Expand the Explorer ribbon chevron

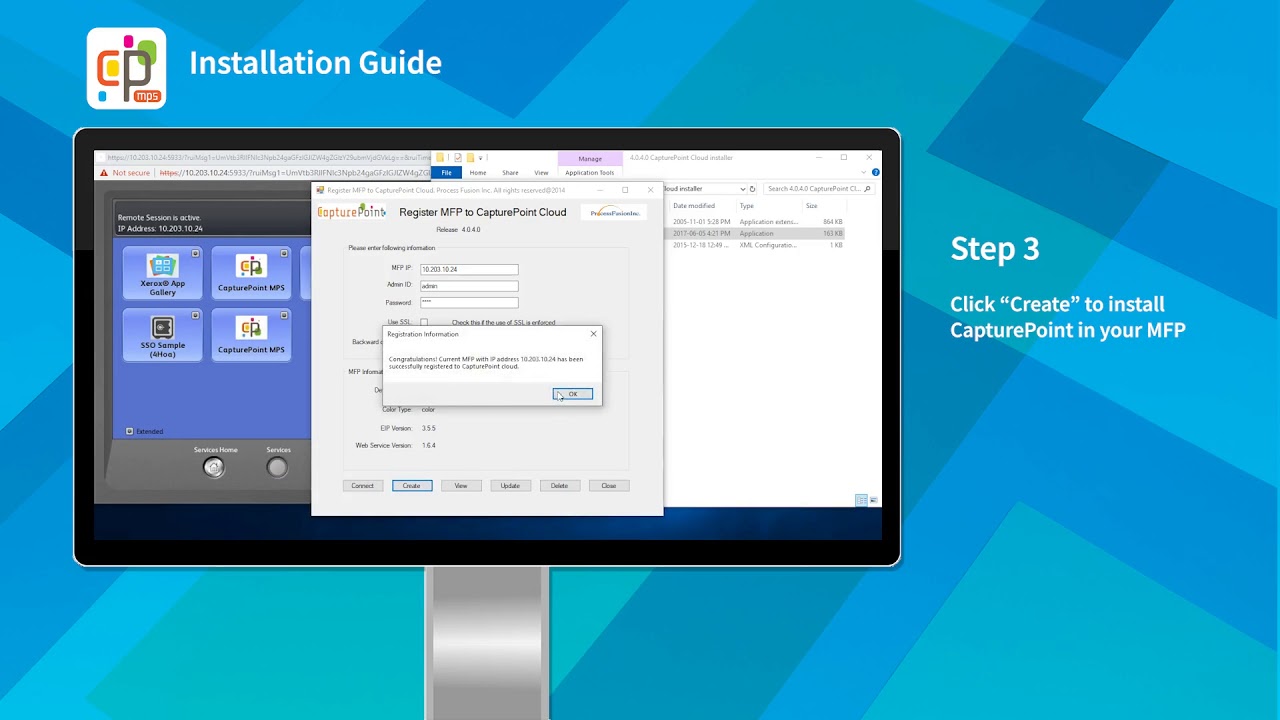pyautogui.click(x=865, y=173)
